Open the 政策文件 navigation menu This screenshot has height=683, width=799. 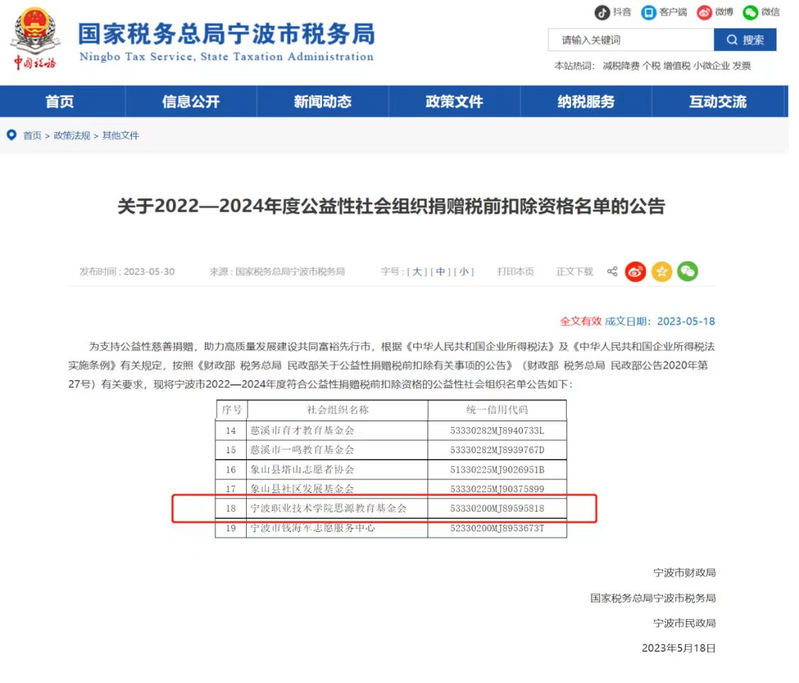pyautogui.click(x=454, y=102)
